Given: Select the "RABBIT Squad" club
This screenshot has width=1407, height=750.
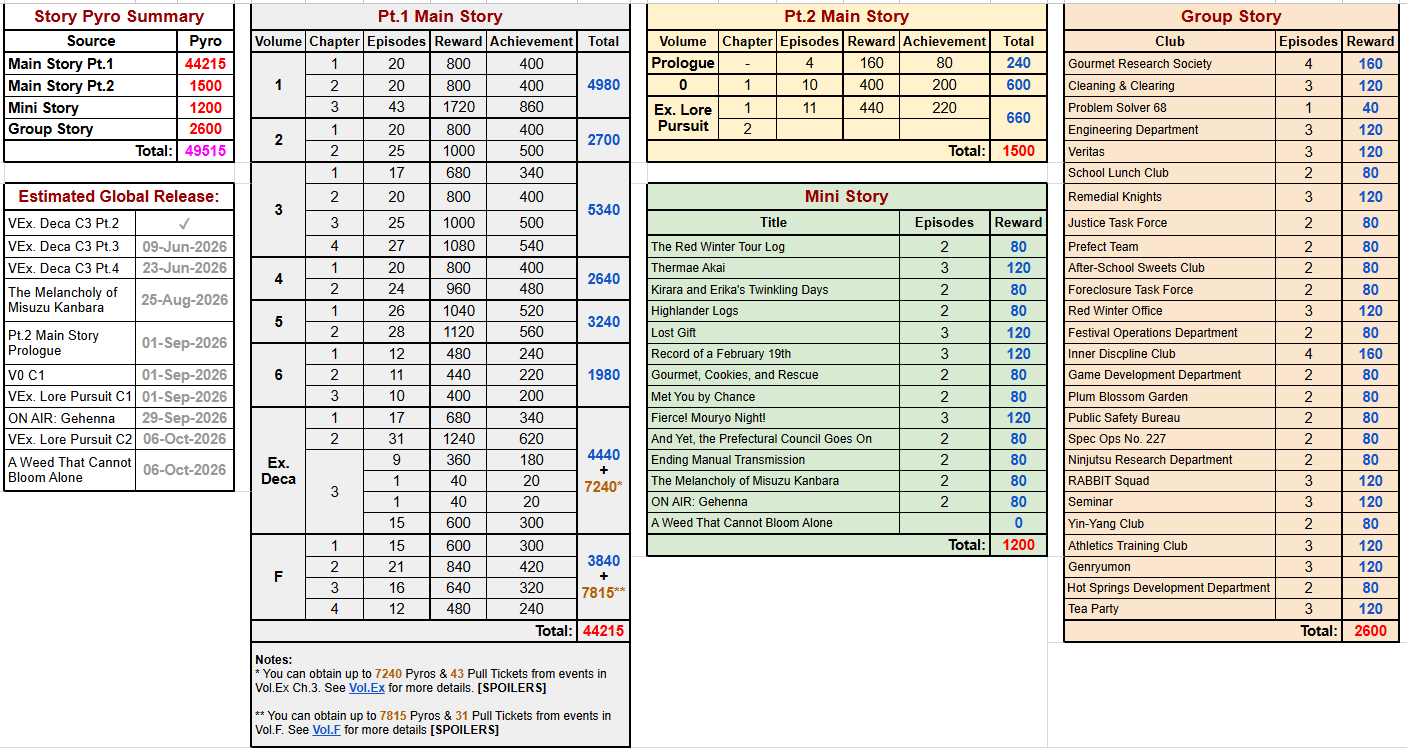Looking at the screenshot, I should pos(1109,481).
